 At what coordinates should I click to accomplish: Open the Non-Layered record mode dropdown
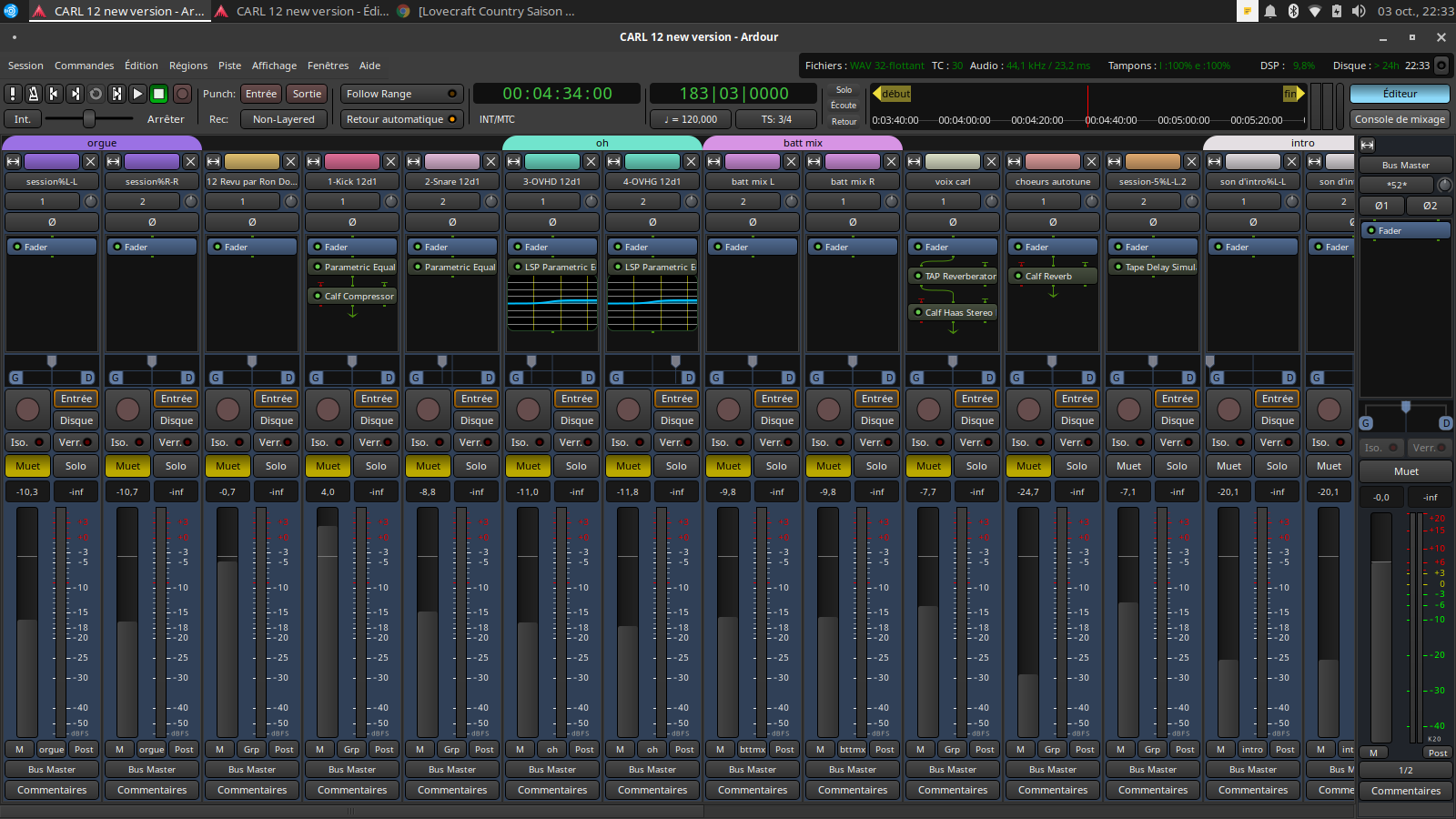tap(283, 119)
